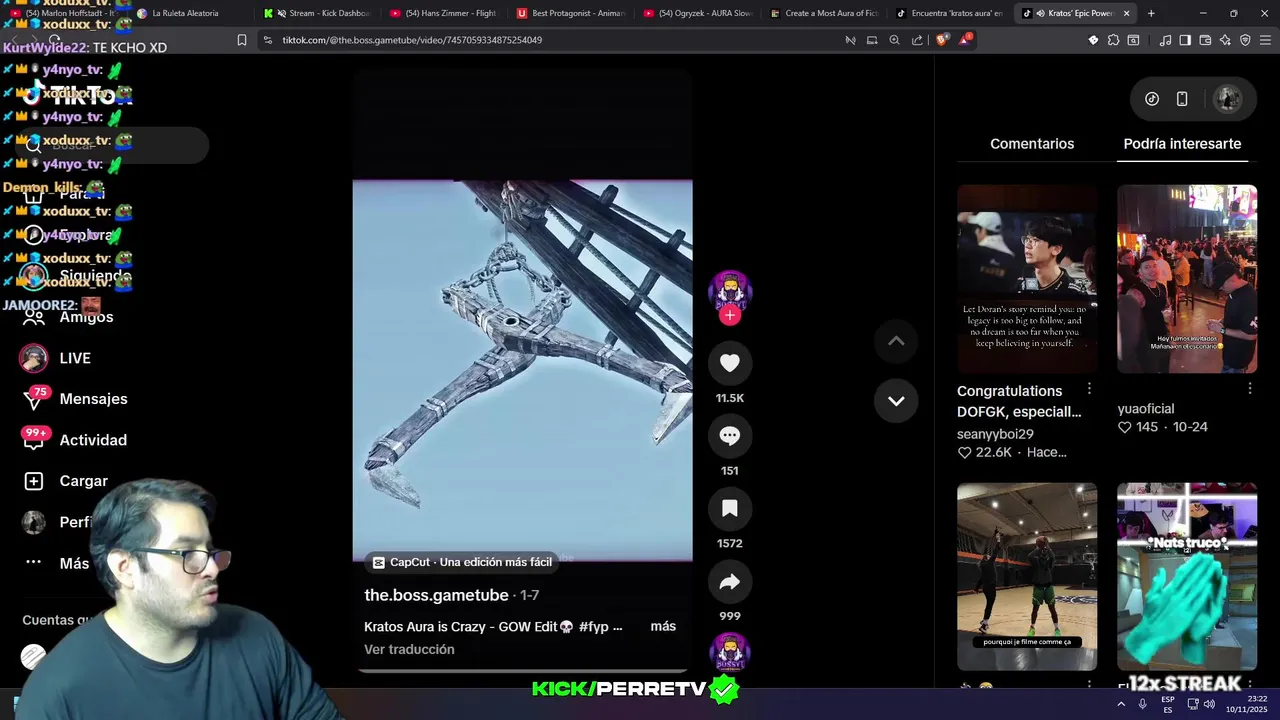Screen dimensions: 1280x720
Task: Open Brave Rewards triangle icon
Action: (965, 40)
